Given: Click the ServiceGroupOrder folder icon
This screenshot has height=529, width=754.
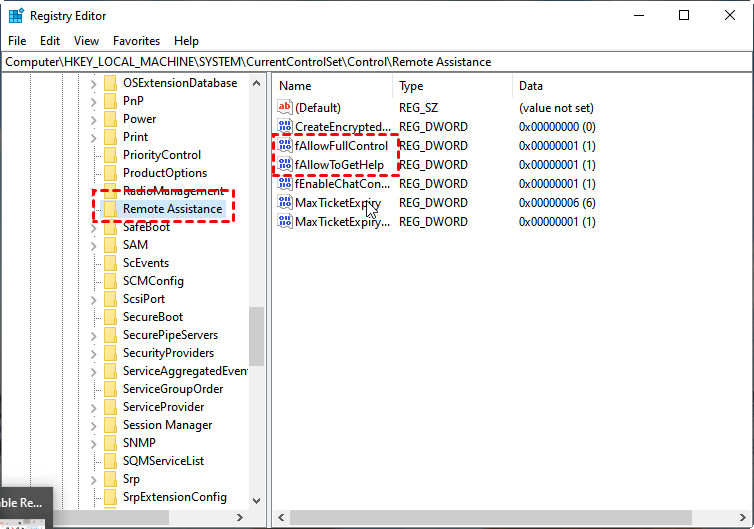Looking at the screenshot, I should click(111, 389).
